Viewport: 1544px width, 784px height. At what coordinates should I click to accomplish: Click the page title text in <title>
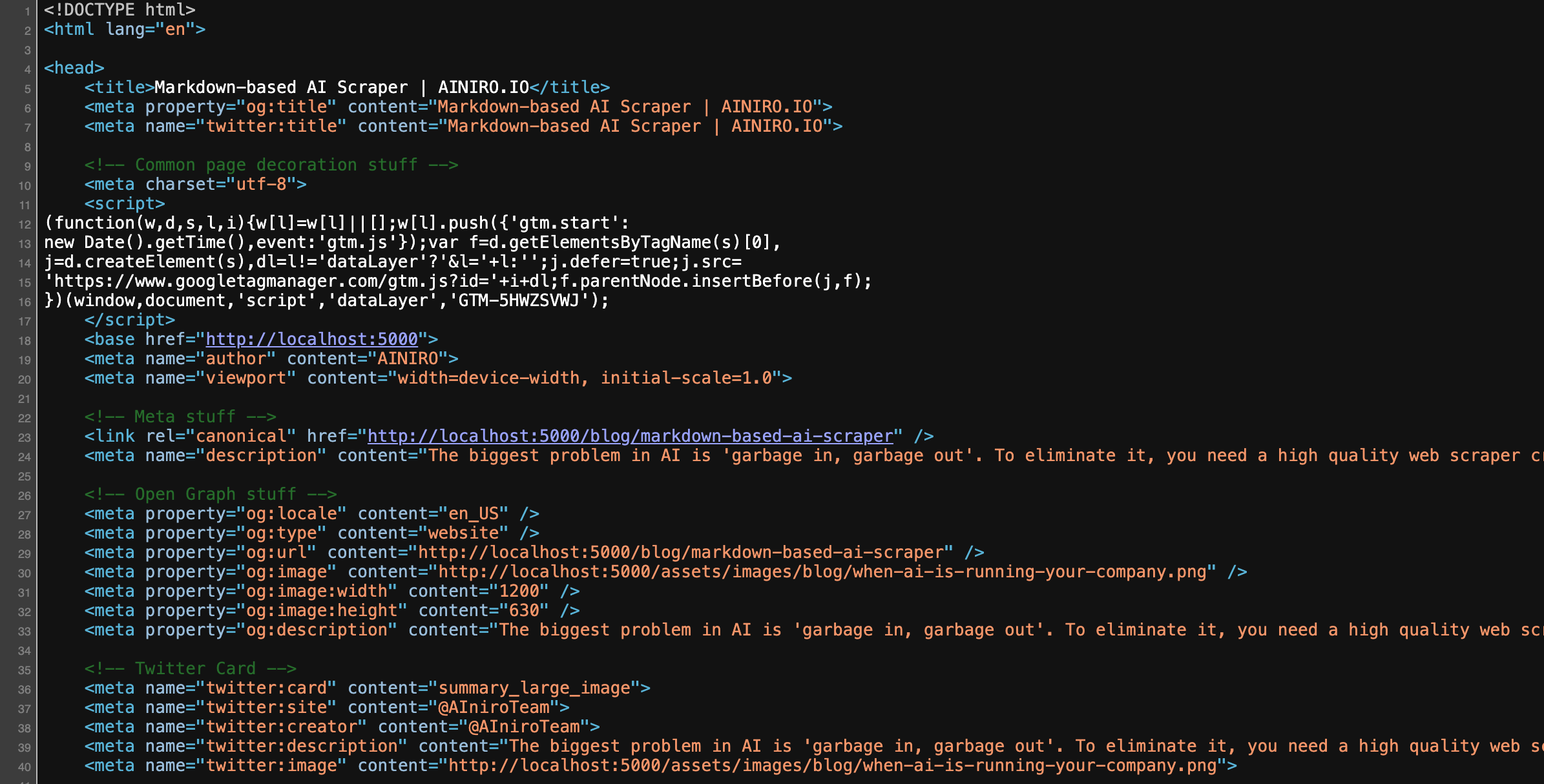point(342,87)
